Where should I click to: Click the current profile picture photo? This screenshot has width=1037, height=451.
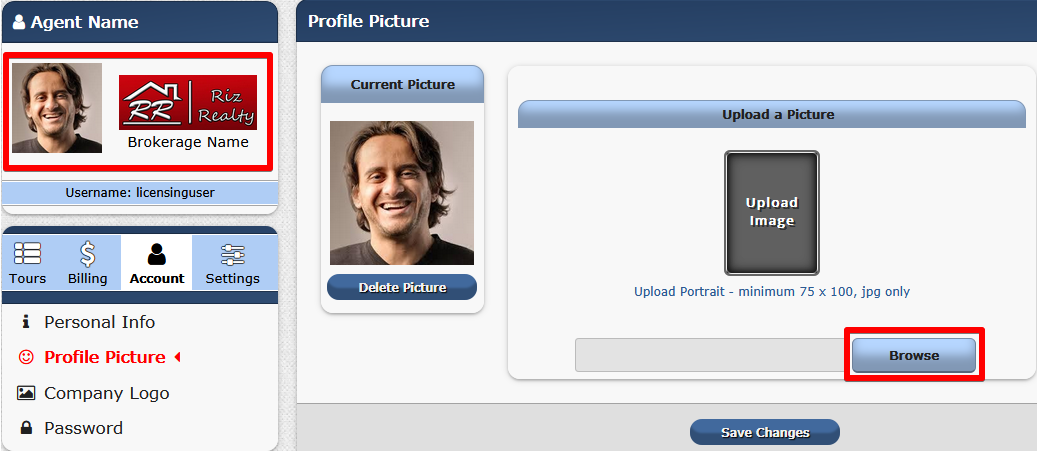click(401, 193)
